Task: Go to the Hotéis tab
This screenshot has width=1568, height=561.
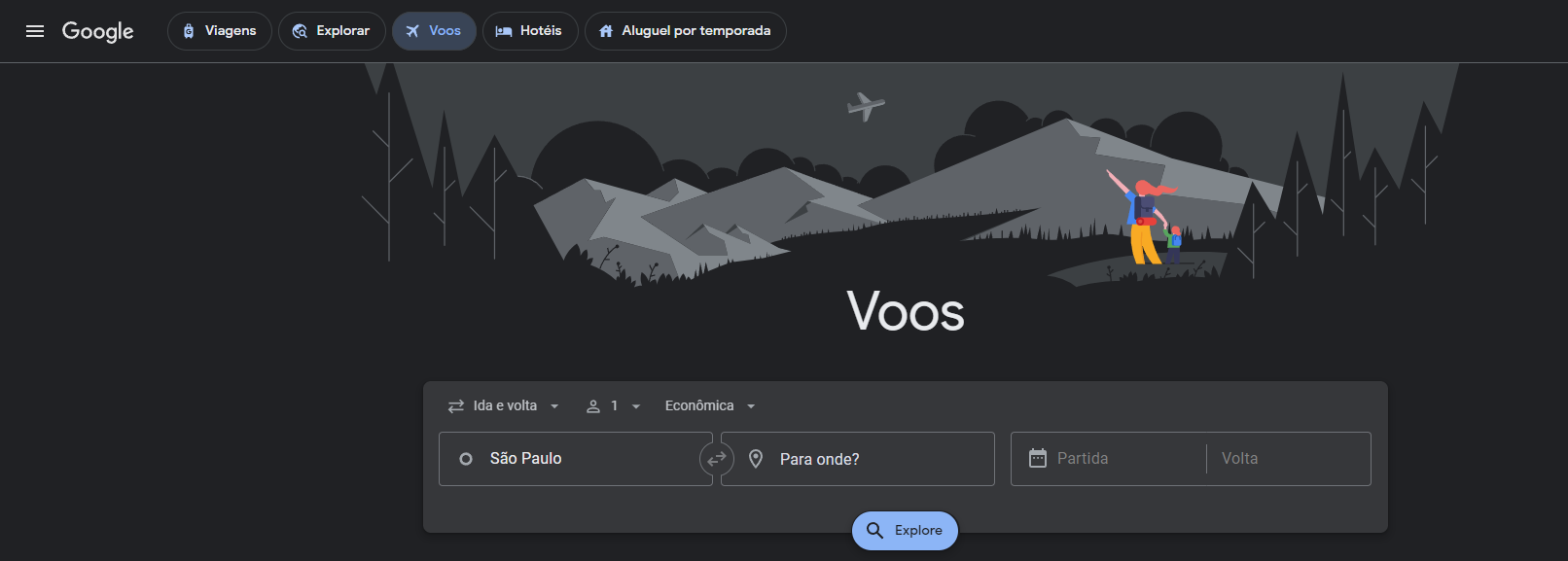Action: click(530, 31)
